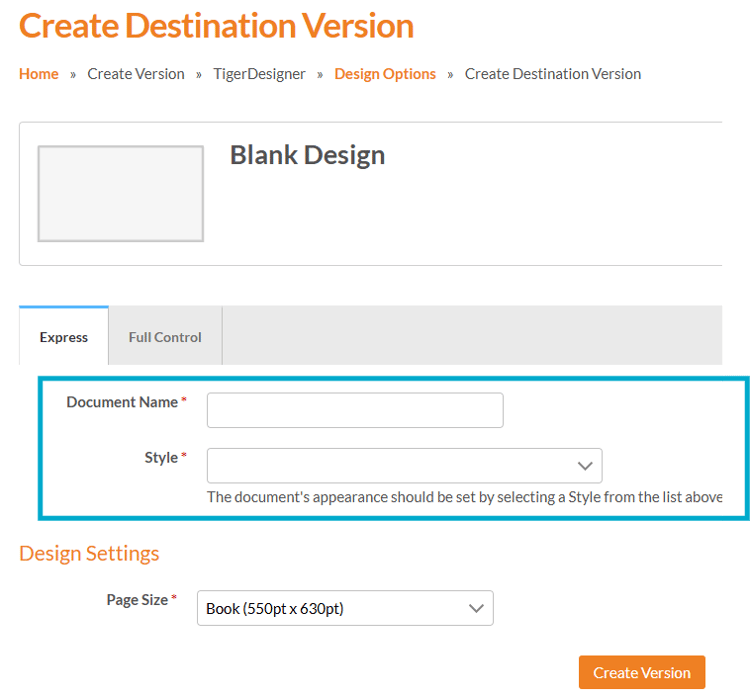Image resolution: width=750 pixels, height=698 pixels.
Task: Click the Style help text below dropdown
Action: click(464, 497)
